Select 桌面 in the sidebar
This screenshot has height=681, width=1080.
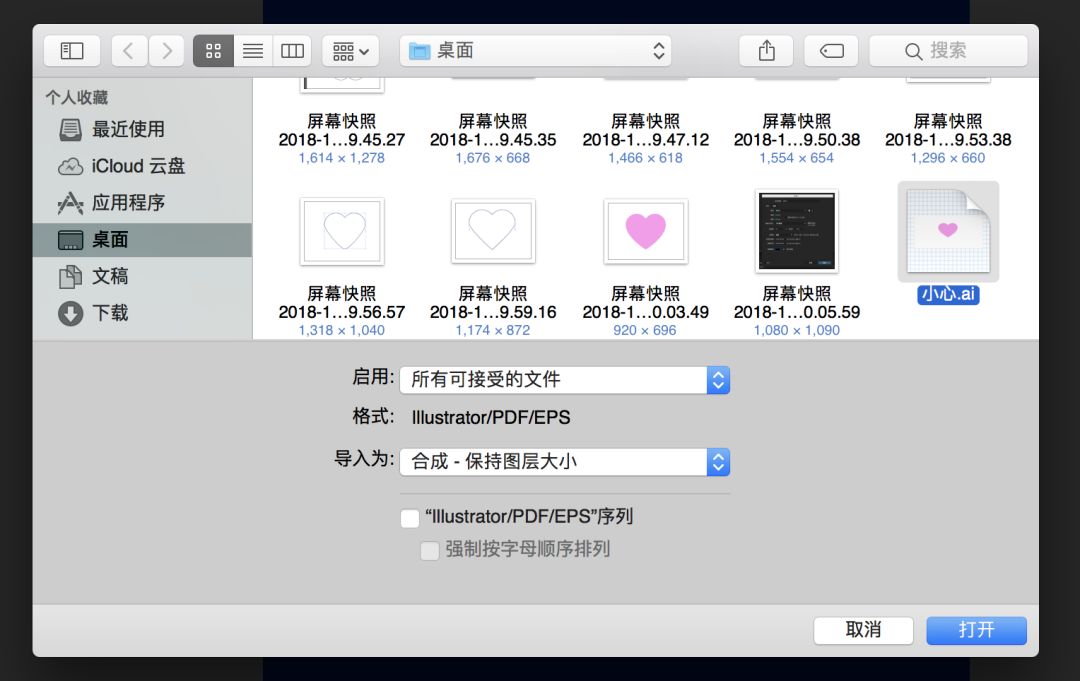point(143,240)
